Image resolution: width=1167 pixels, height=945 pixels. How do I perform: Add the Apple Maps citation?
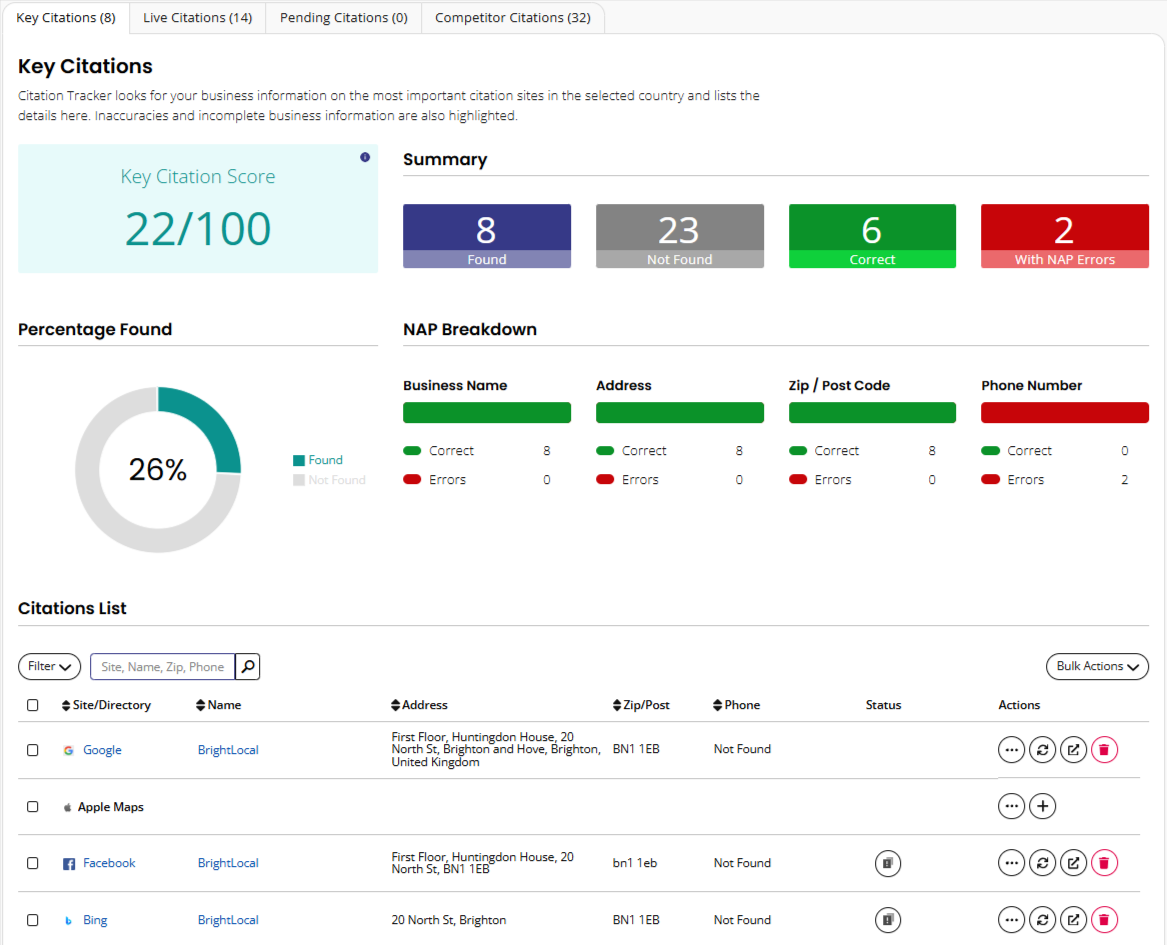[x=1042, y=806]
